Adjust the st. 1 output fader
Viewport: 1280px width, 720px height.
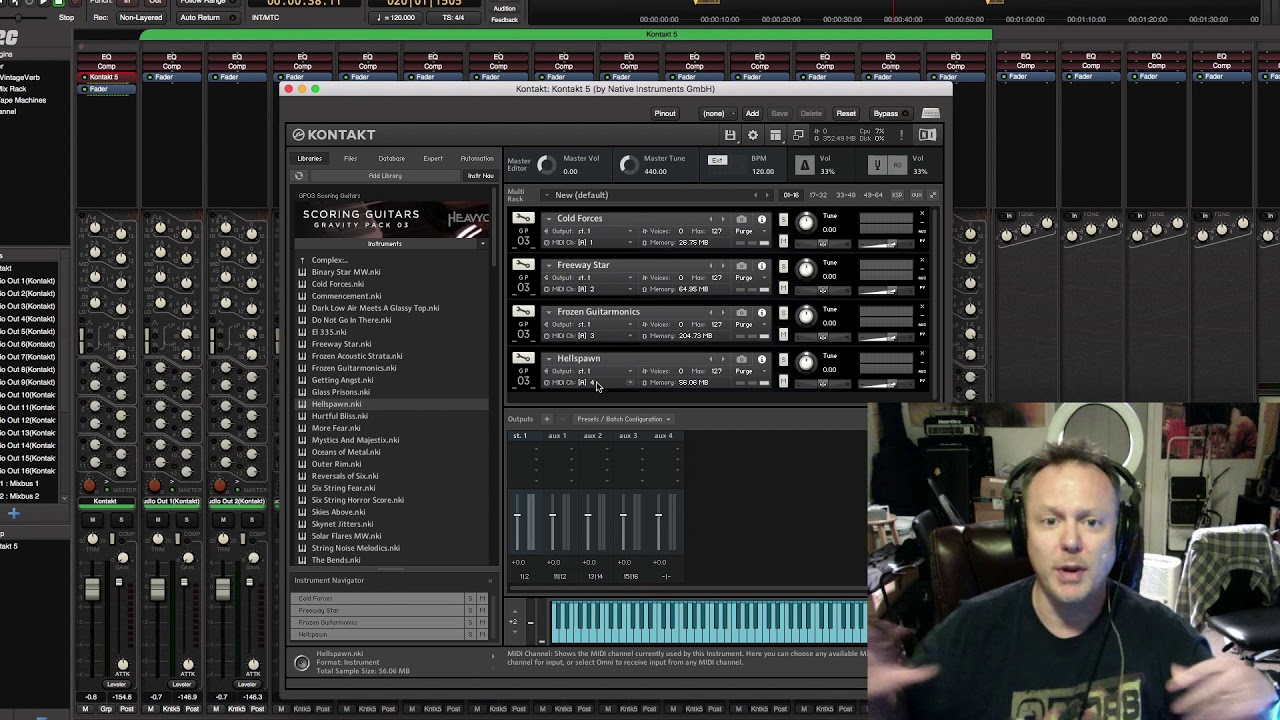click(x=518, y=516)
